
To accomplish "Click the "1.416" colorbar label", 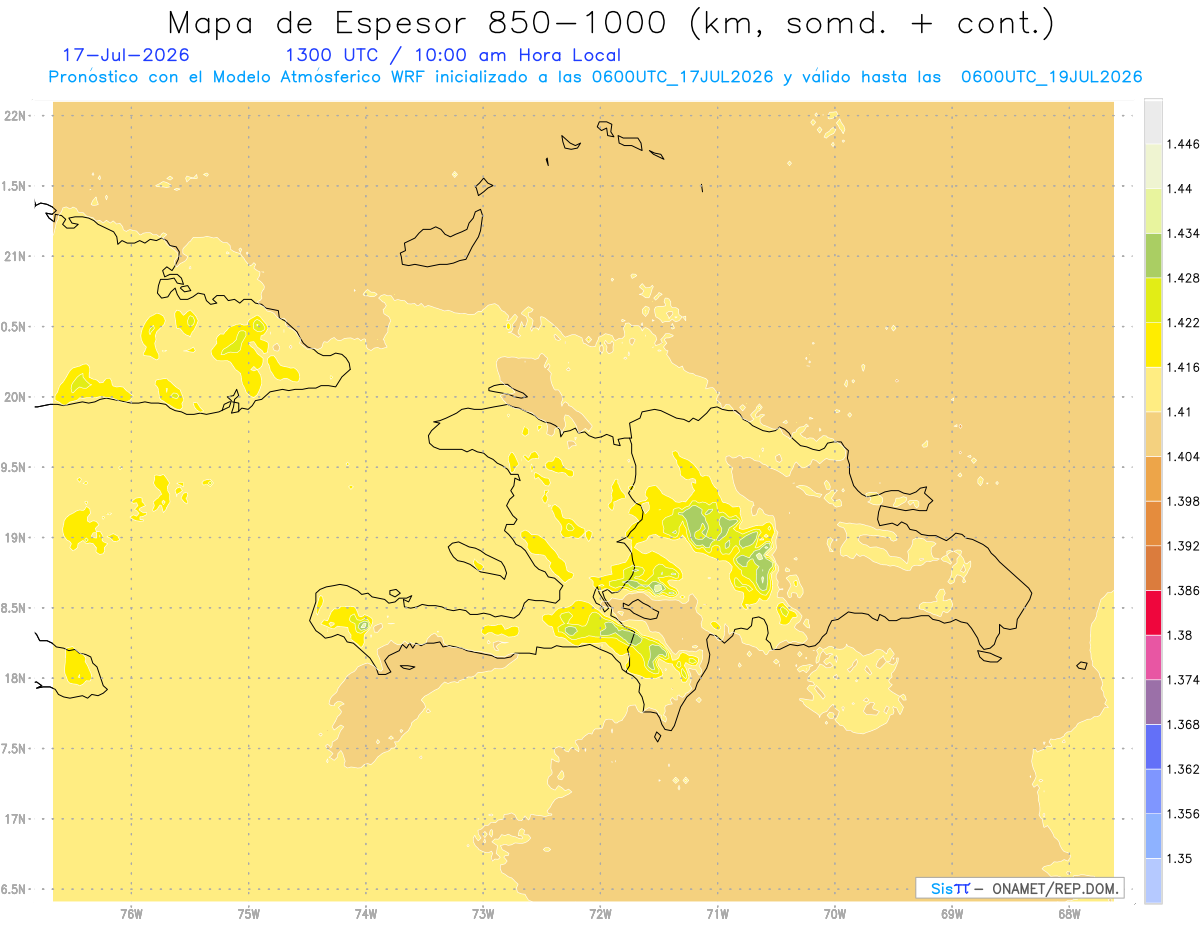I will pyautogui.click(x=1183, y=367).
